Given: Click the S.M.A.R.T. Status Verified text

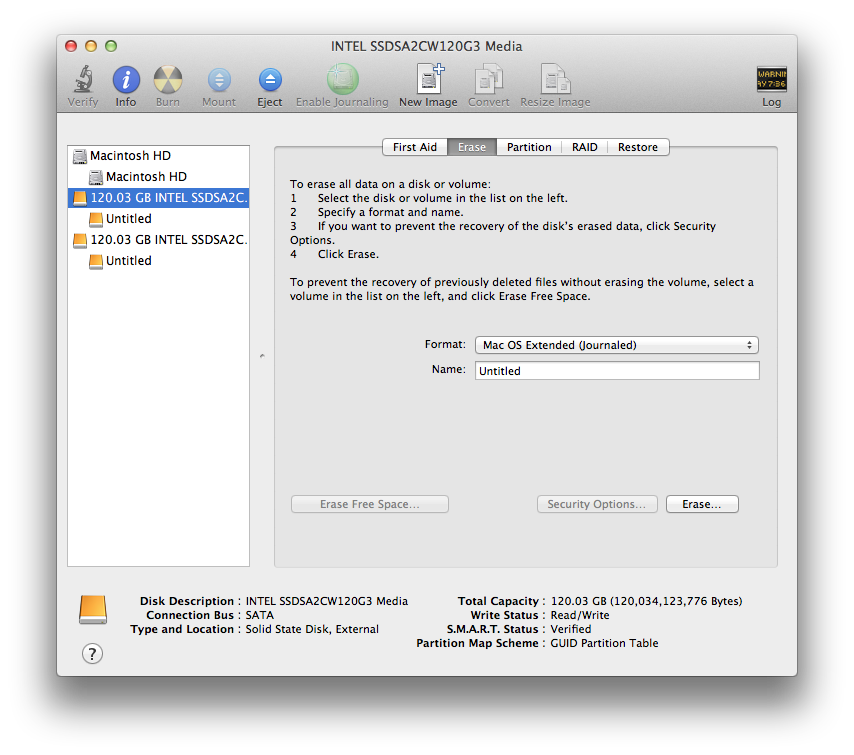Looking at the screenshot, I should pos(571,629).
